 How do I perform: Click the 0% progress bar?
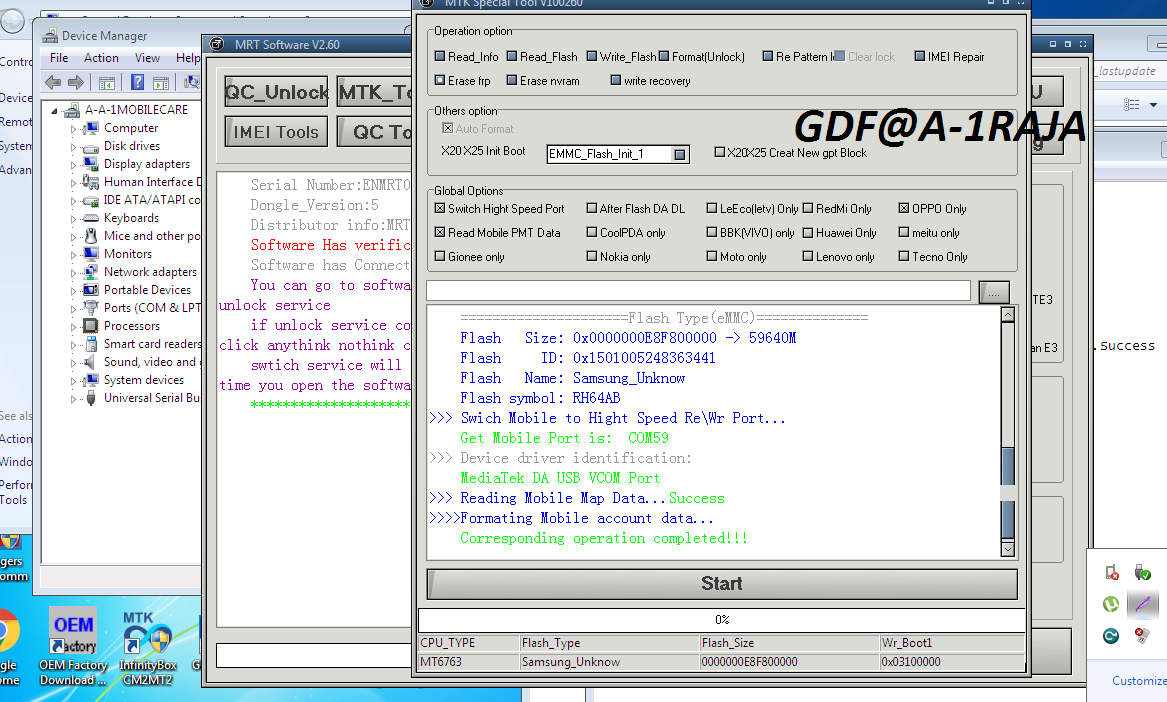click(x=722, y=619)
